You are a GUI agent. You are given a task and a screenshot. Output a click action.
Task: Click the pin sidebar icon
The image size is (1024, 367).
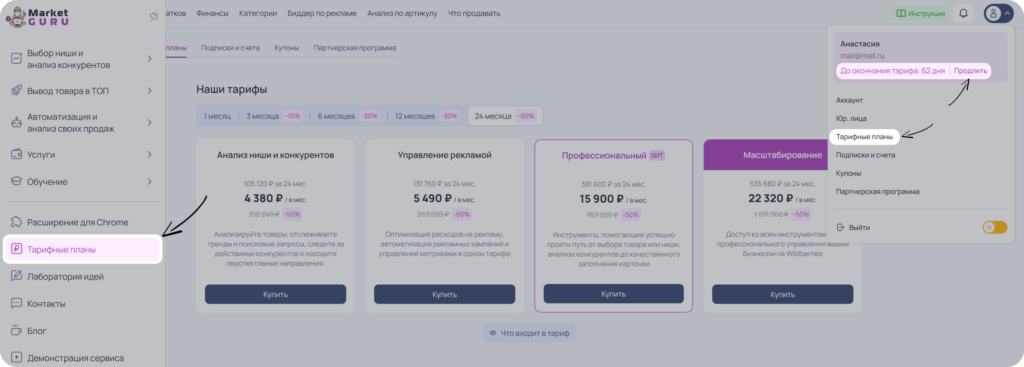tap(153, 16)
